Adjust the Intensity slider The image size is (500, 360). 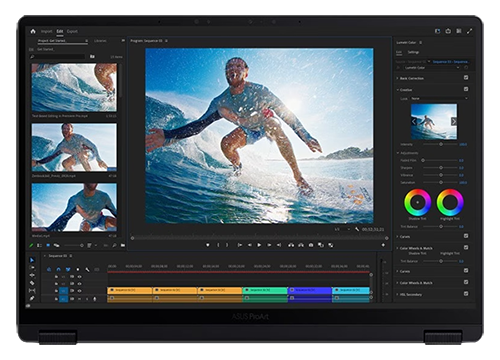coord(441,144)
